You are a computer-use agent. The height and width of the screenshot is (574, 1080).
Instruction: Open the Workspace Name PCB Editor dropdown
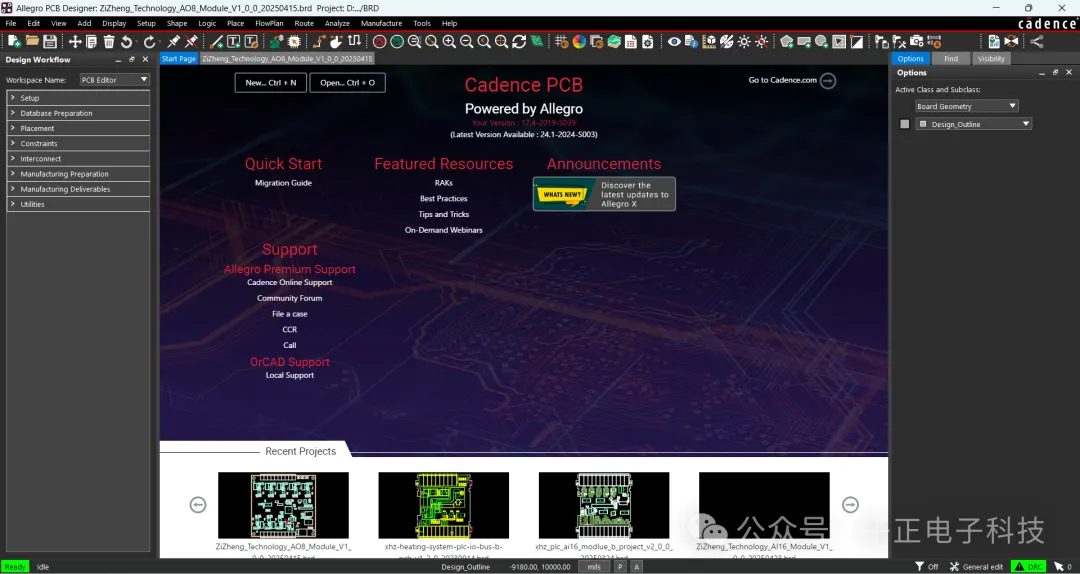[114, 80]
